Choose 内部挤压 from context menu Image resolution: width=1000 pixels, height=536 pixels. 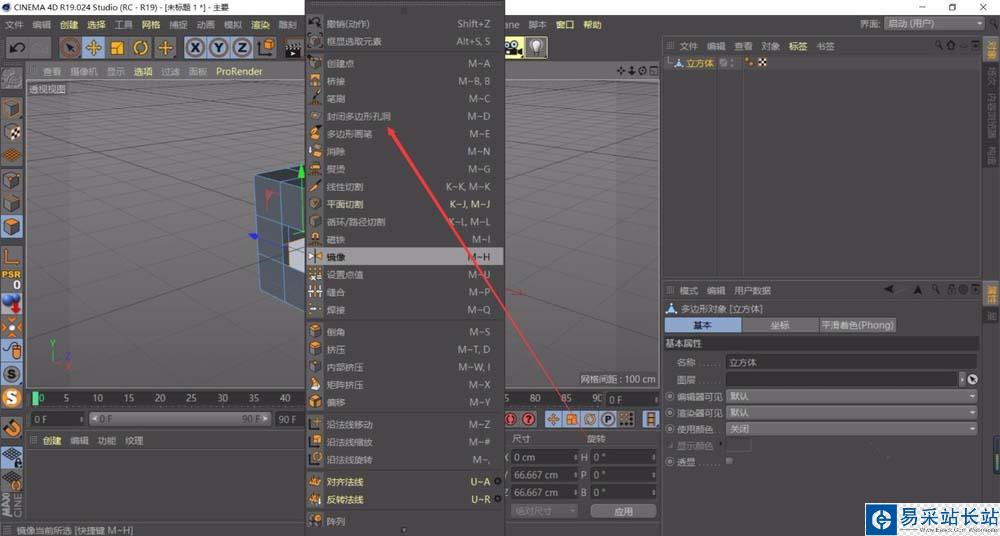405,368
